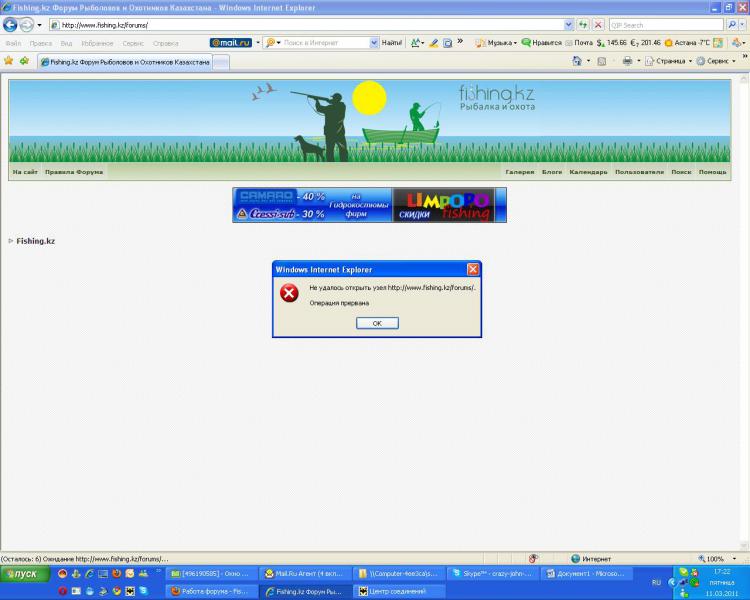Screen dimensions: 750x600
Task: Open the dropdown next to @mail.ru logo
Action: pyautogui.click(x=258, y=43)
